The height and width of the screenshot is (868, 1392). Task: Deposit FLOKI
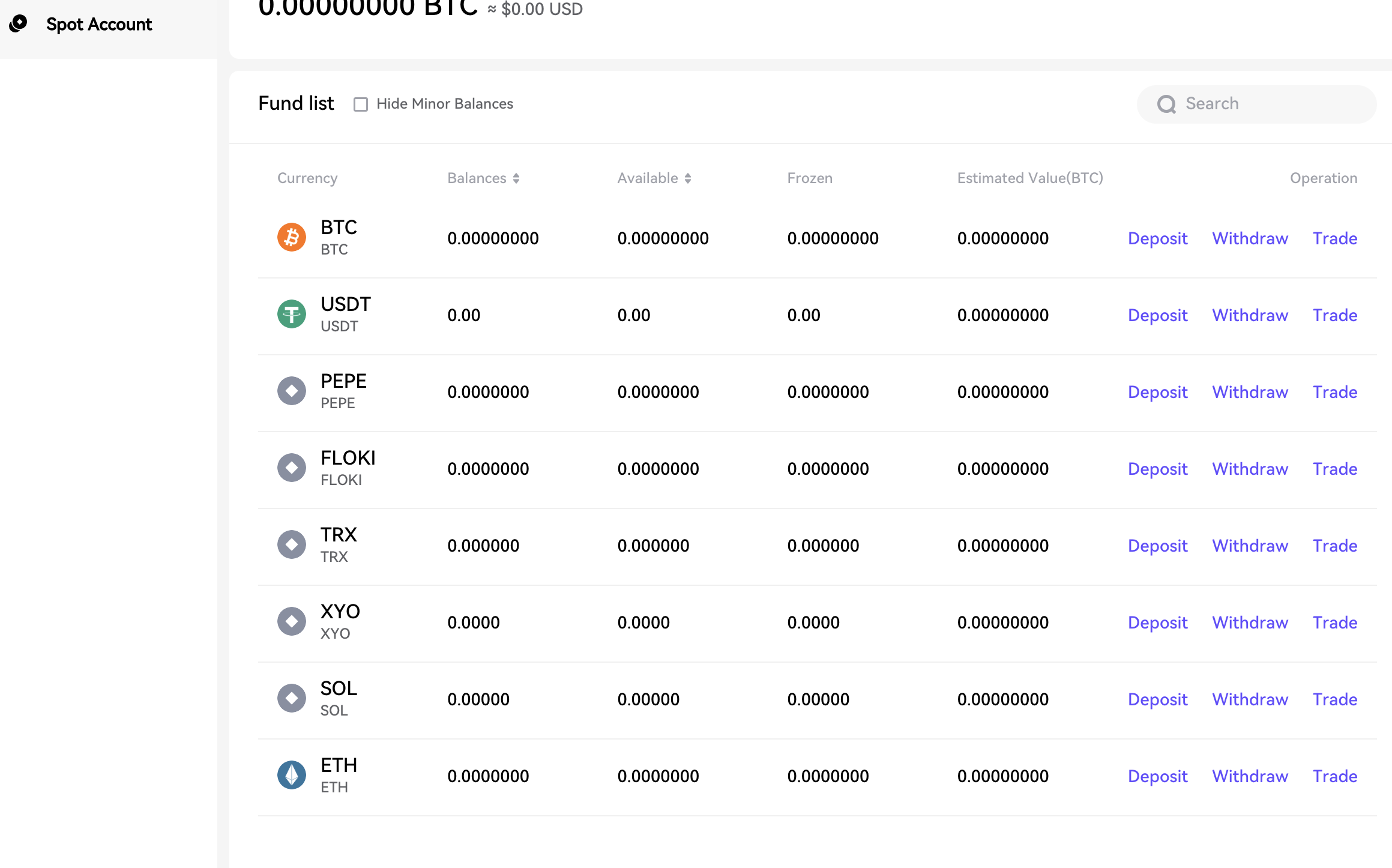1157,469
